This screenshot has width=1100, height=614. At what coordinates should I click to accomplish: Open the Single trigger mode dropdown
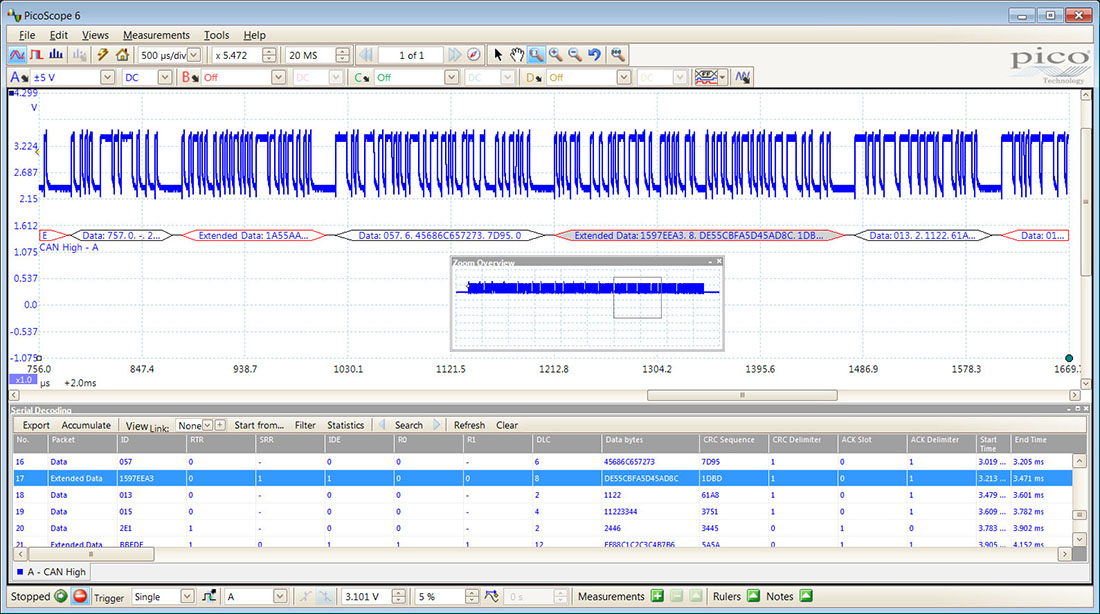pos(187,597)
